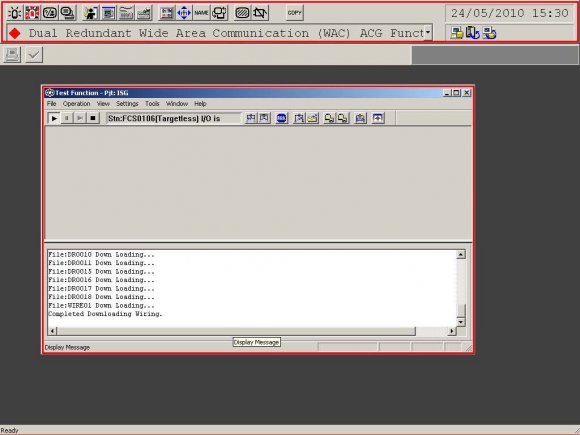The height and width of the screenshot is (435, 580).
Task: Click the icon with blue curved arrow near clock
Action: coord(473,33)
